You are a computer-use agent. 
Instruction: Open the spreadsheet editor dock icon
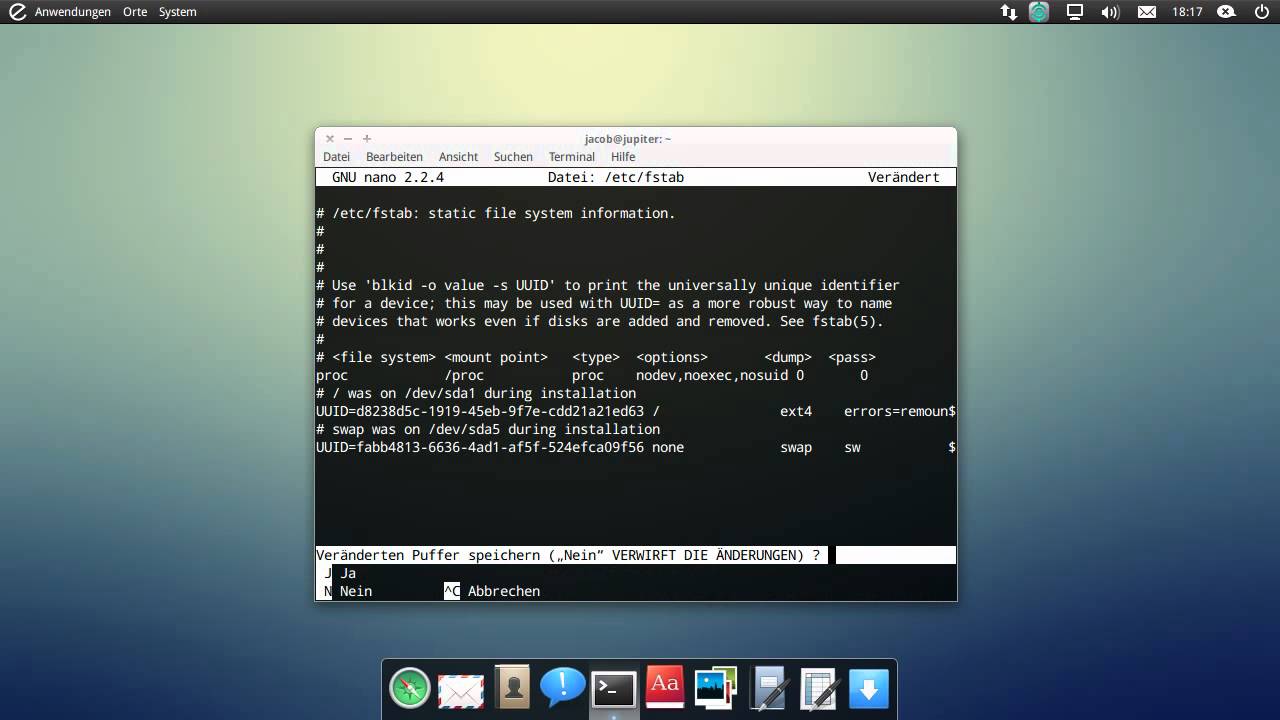818,688
